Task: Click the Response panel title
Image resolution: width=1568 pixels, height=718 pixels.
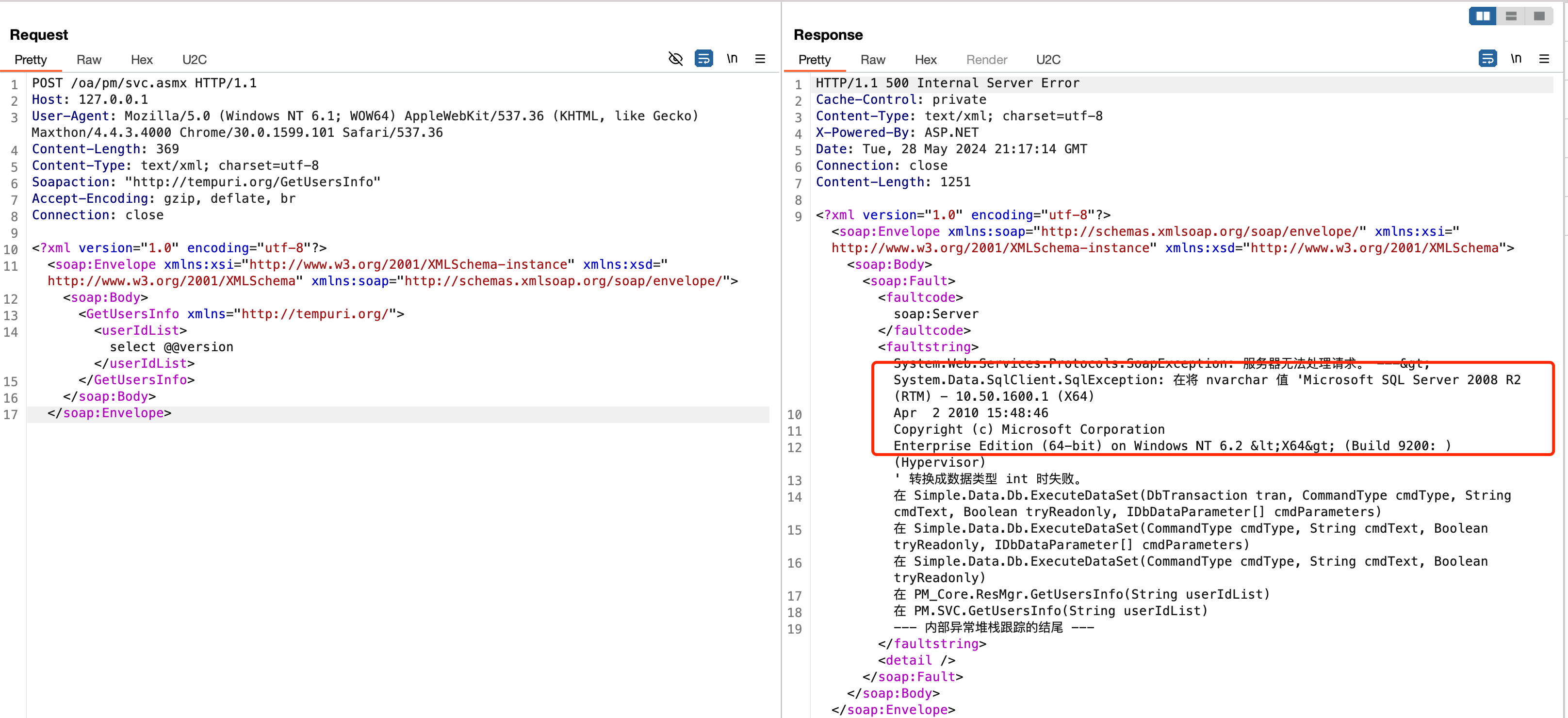Action: (828, 35)
